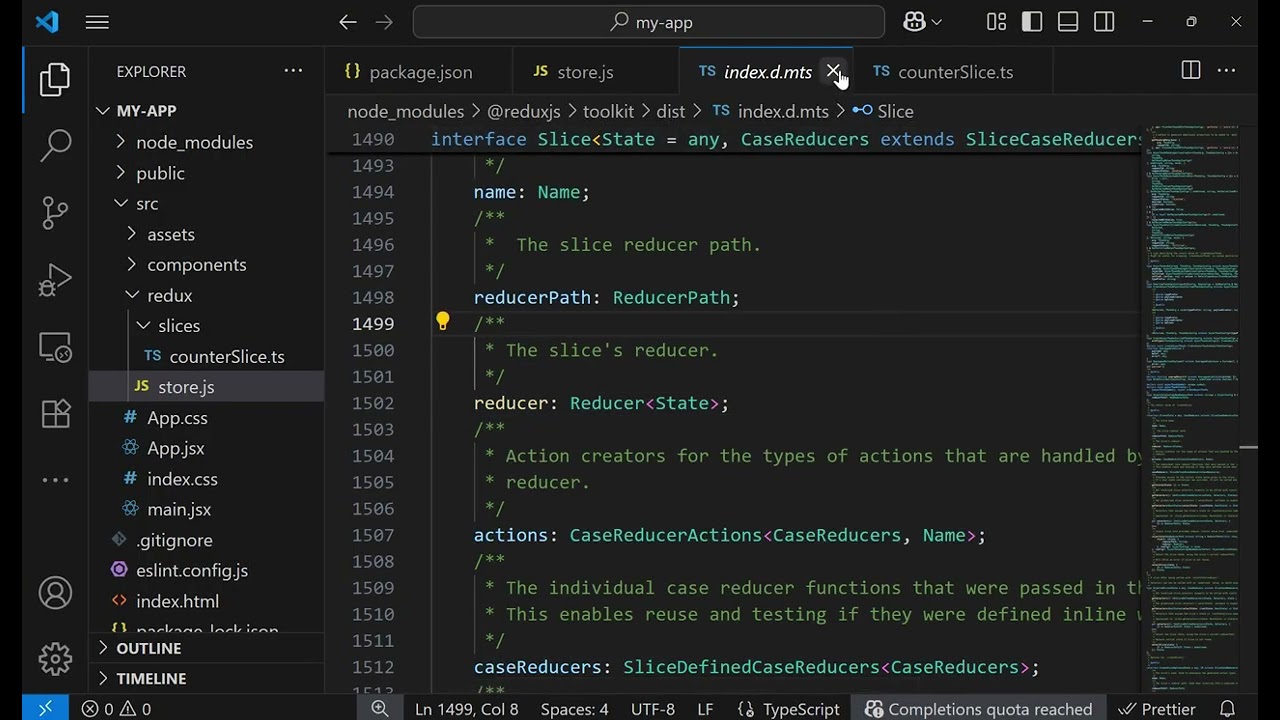This screenshot has height=720, width=1280.
Task: Open main.jsx file
Action: [x=207, y=509]
